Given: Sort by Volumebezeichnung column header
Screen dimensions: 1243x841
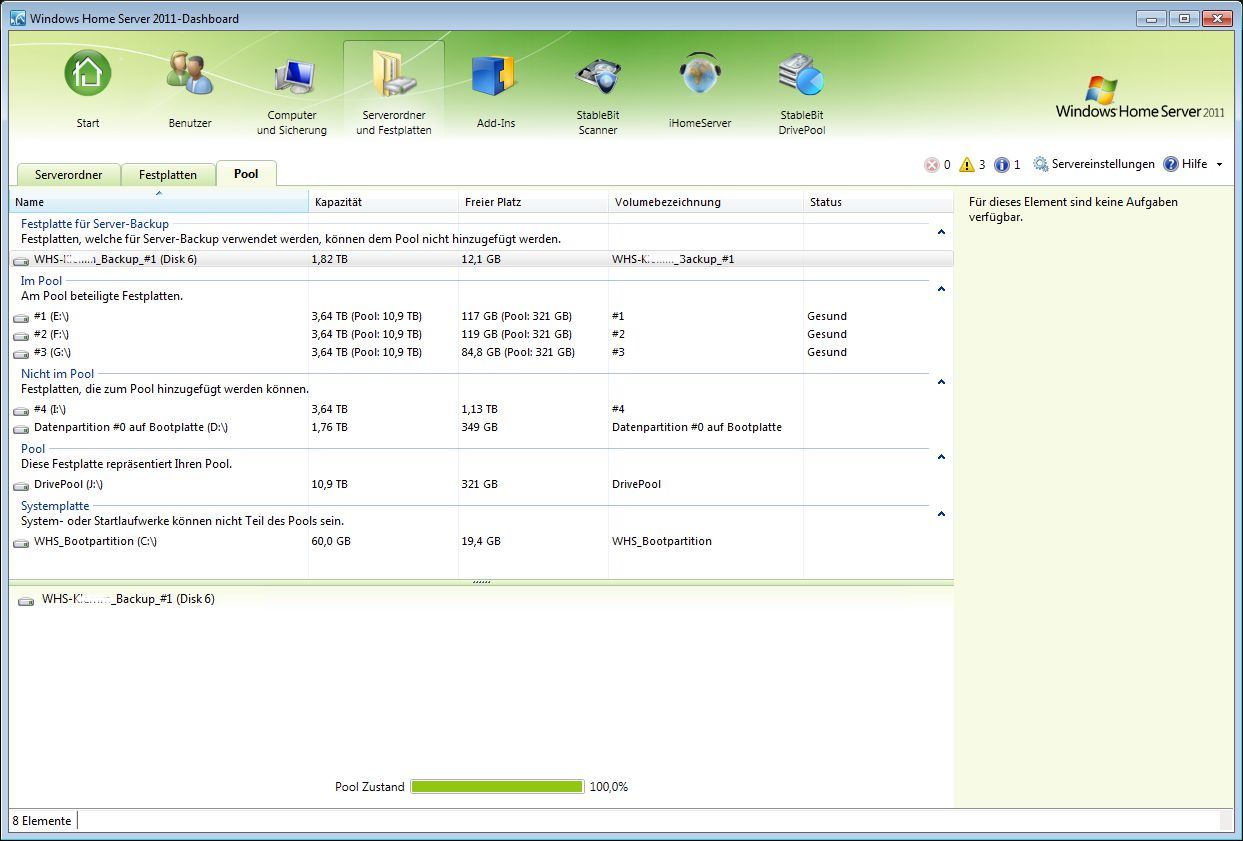Looking at the screenshot, I should (x=707, y=202).
